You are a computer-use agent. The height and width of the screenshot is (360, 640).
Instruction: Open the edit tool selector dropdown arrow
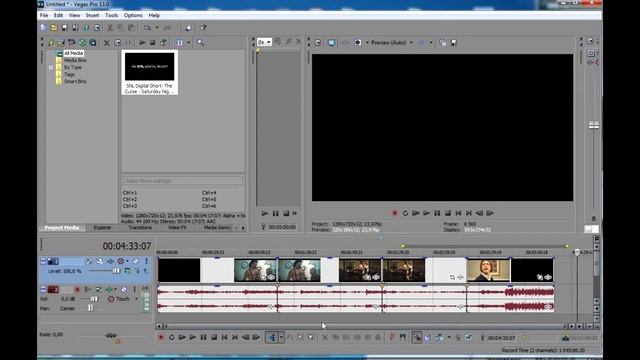281,338
